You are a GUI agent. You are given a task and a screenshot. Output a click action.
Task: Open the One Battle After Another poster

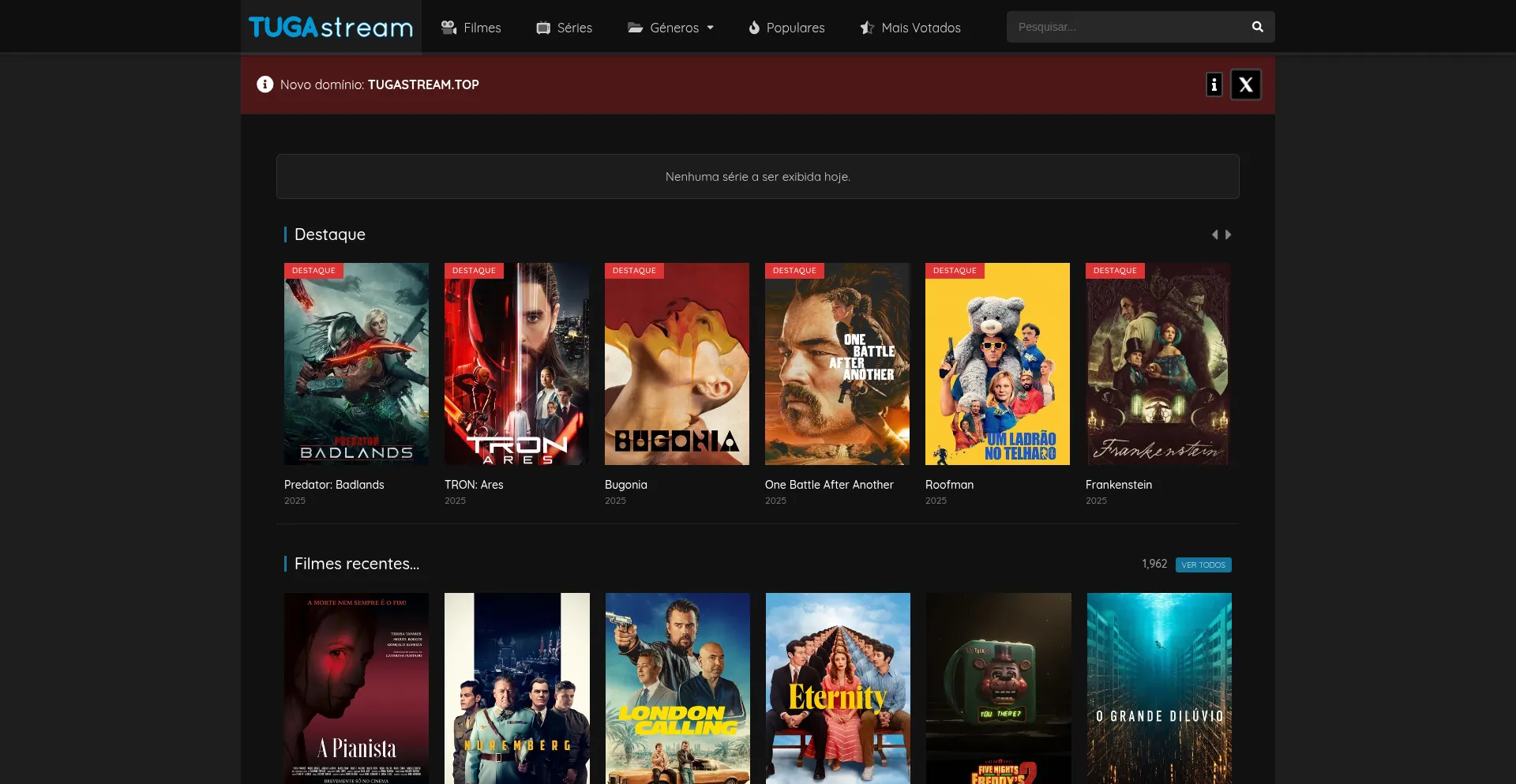pos(837,364)
